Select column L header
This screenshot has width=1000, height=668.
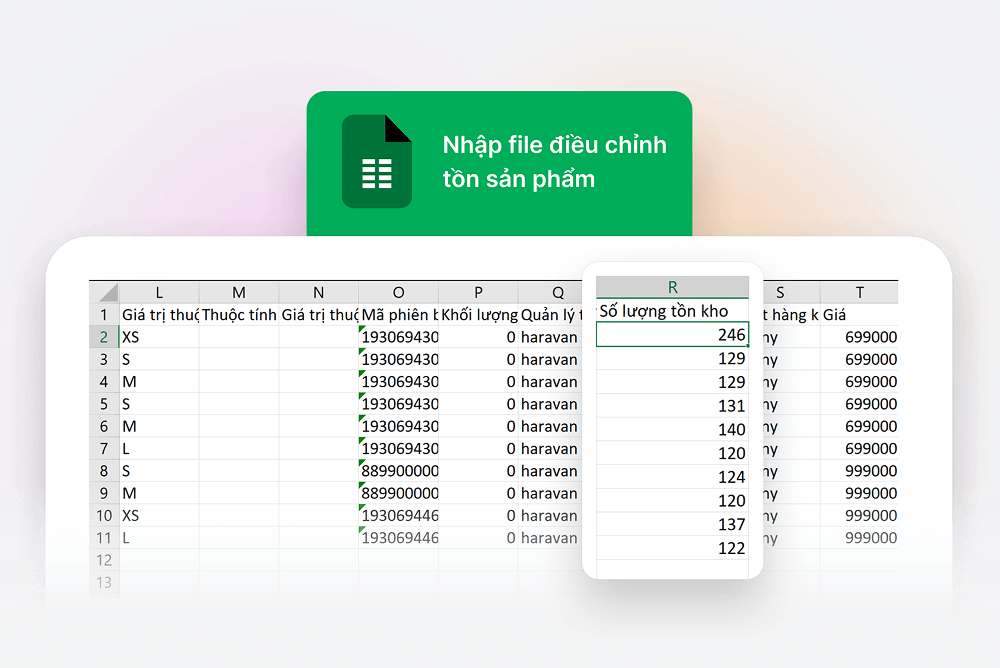pos(159,292)
